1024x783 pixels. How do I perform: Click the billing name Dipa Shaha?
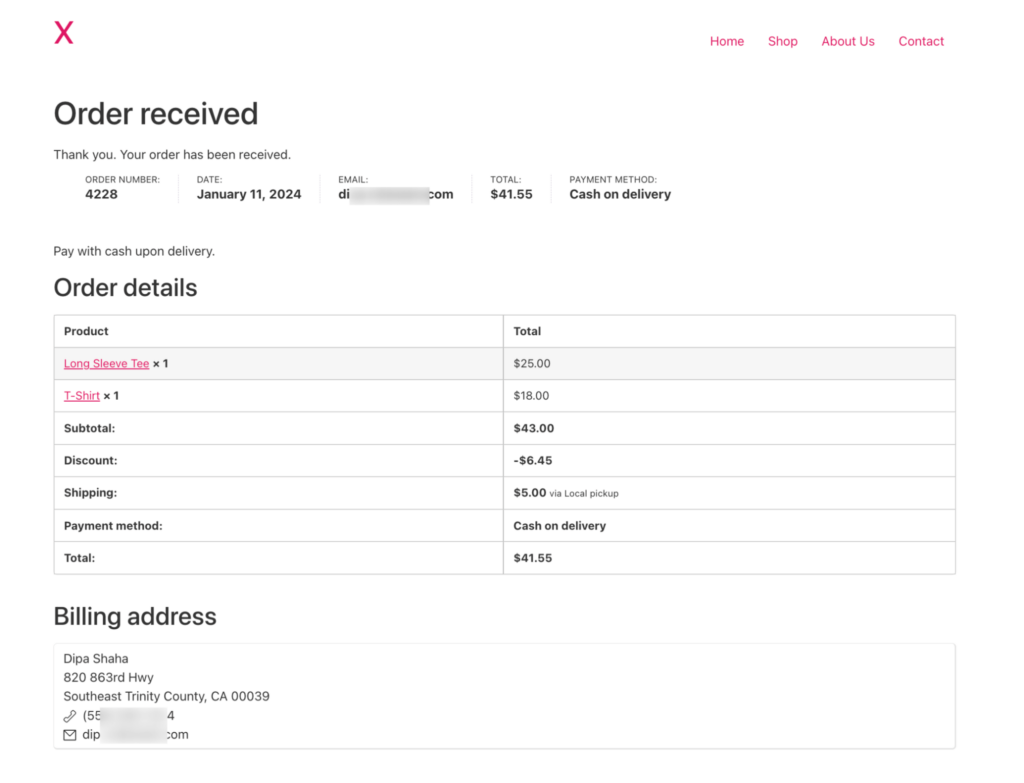pos(96,659)
